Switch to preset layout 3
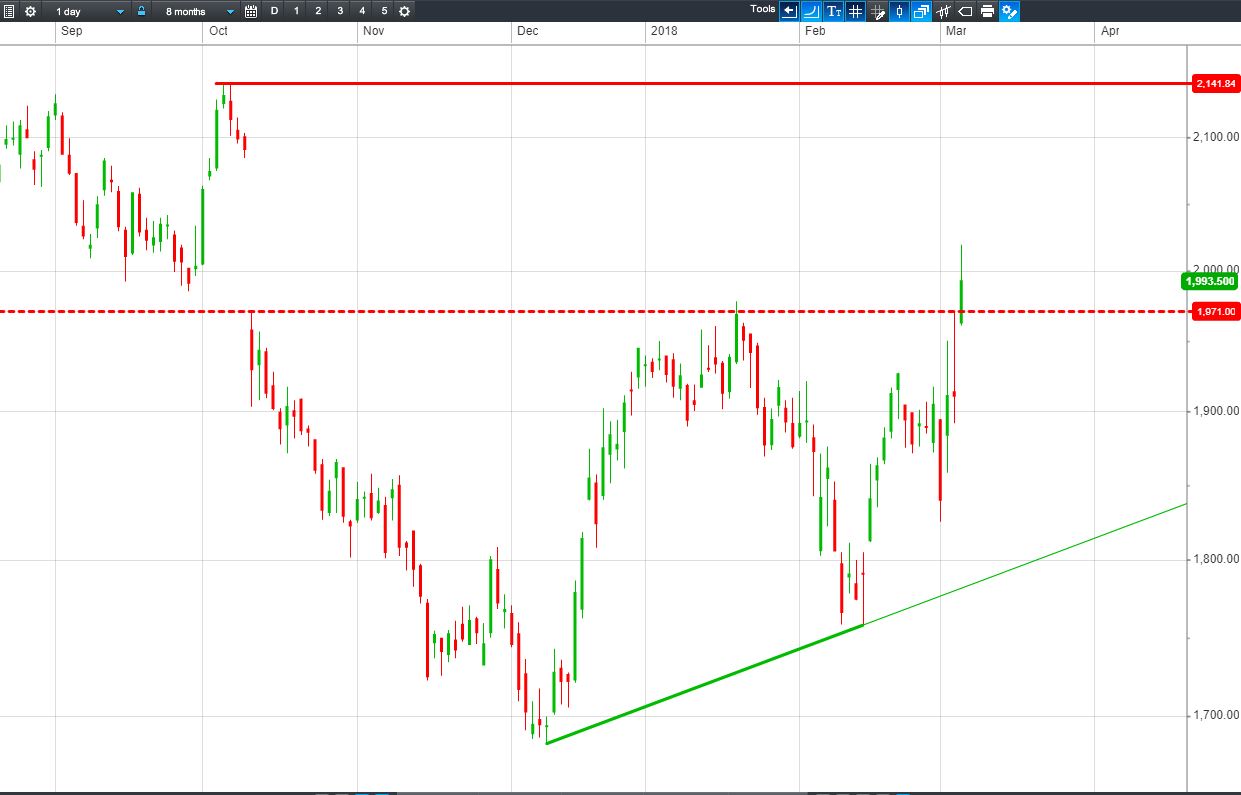1241x795 pixels. click(340, 11)
